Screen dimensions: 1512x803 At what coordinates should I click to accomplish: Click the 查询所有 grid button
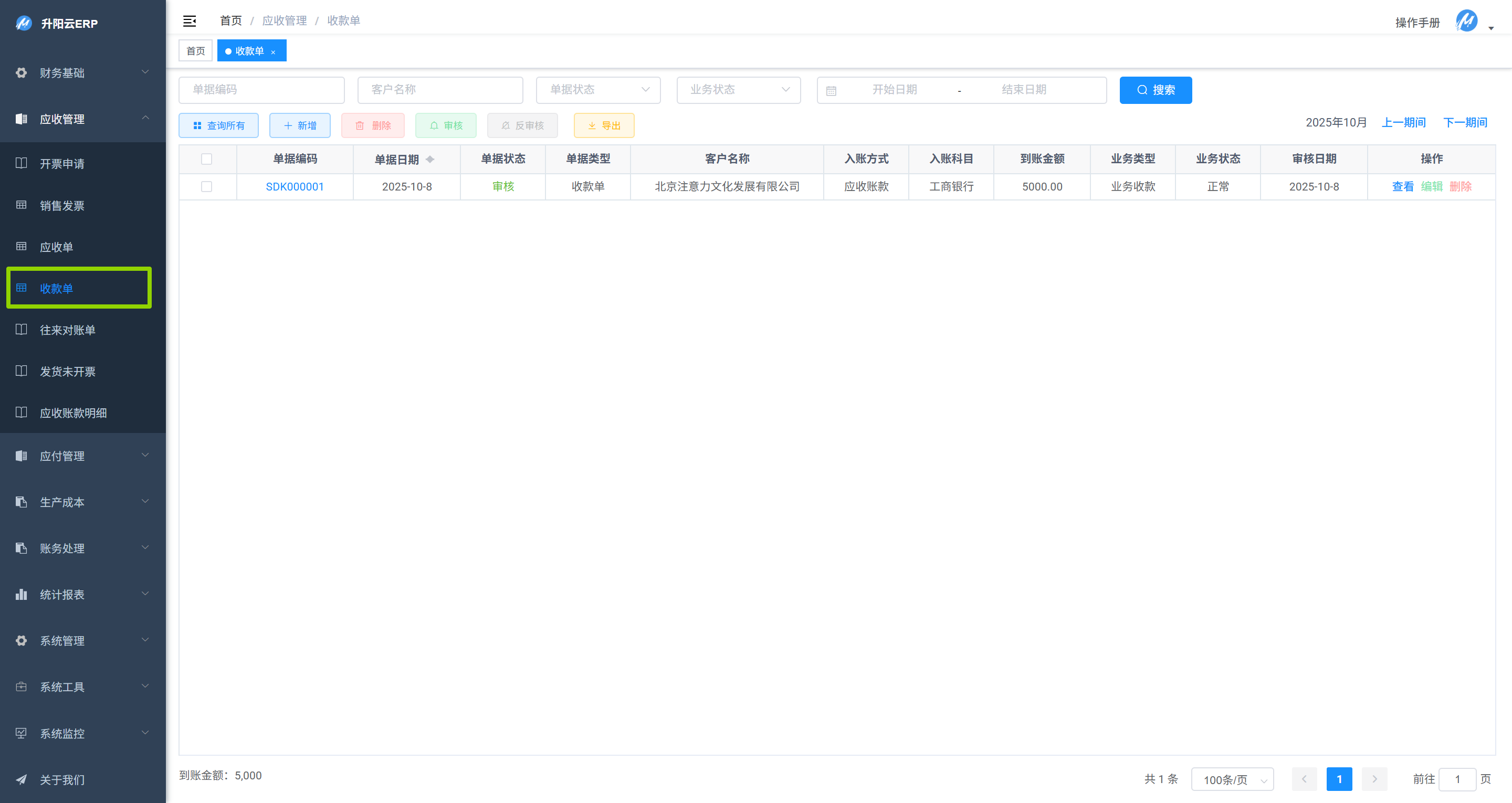(x=218, y=125)
